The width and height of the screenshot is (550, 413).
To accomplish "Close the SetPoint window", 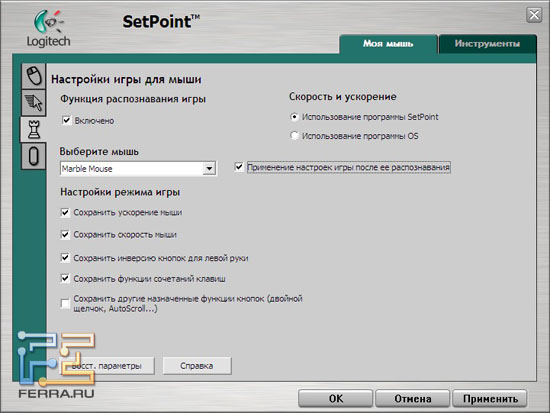I will [x=534, y=15].
